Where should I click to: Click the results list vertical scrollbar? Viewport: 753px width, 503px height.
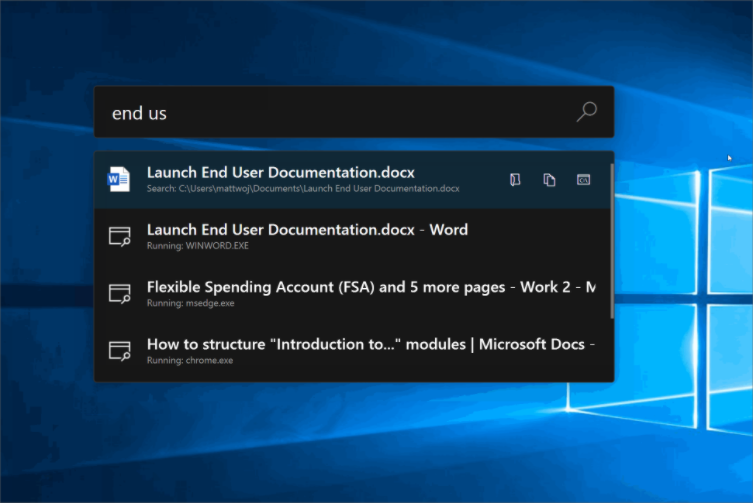612,240
